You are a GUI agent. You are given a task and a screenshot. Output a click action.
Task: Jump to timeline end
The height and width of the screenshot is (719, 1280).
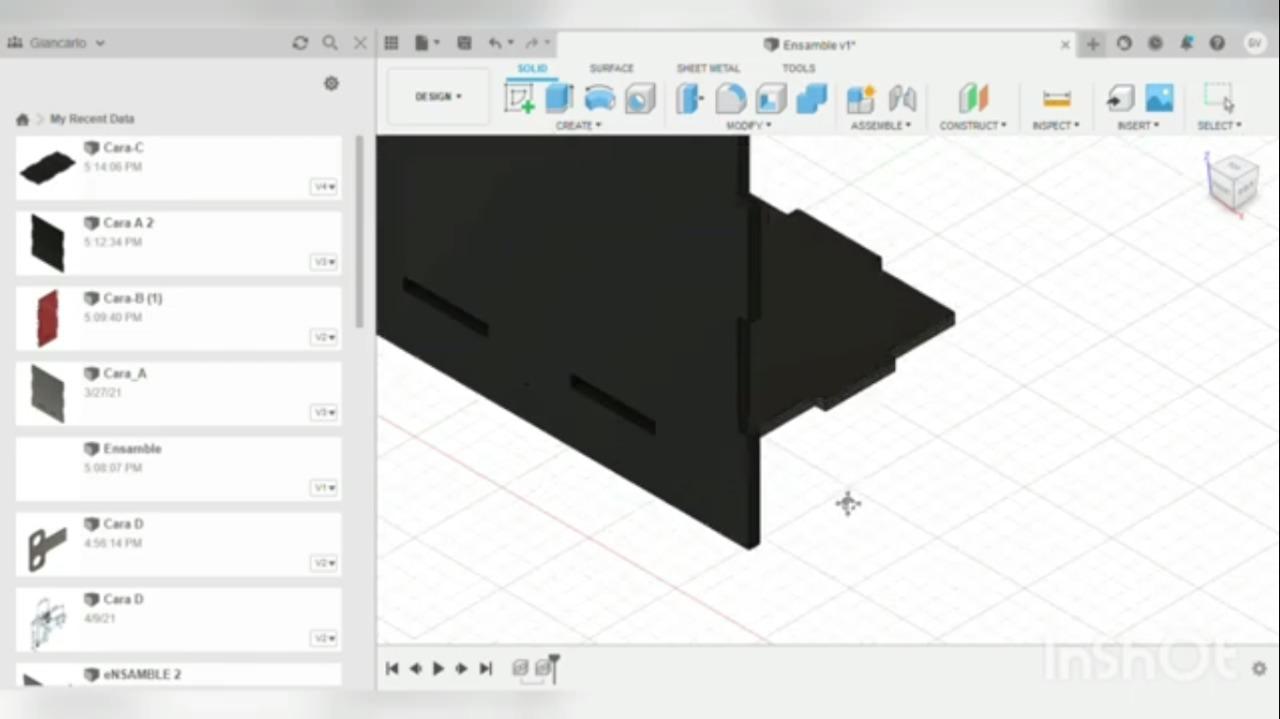(485, 668)
